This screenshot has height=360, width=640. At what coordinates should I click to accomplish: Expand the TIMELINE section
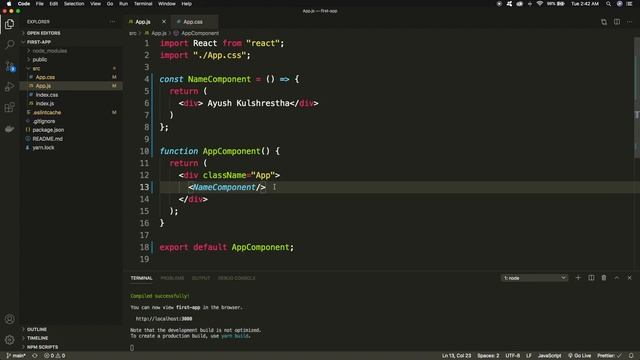[x=37, y=338]
